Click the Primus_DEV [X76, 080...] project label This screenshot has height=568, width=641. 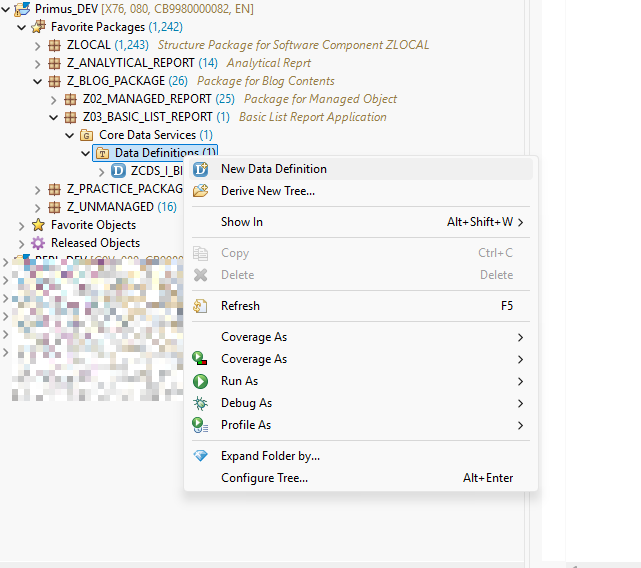[144, 9]
